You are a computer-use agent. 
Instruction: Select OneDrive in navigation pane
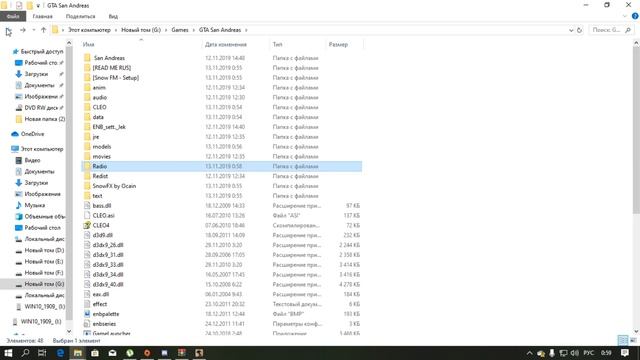click(x=33, y=134)
